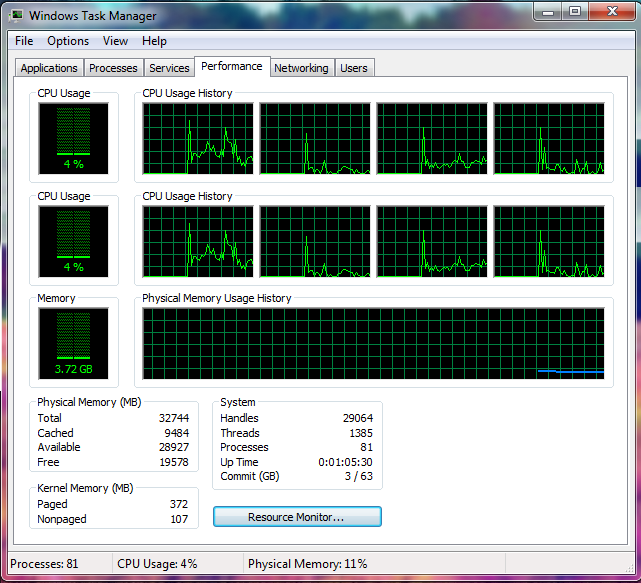641x583 pixels.
Task: Minimize the Windows Task Manager window
Action: (x=548, y=12)
